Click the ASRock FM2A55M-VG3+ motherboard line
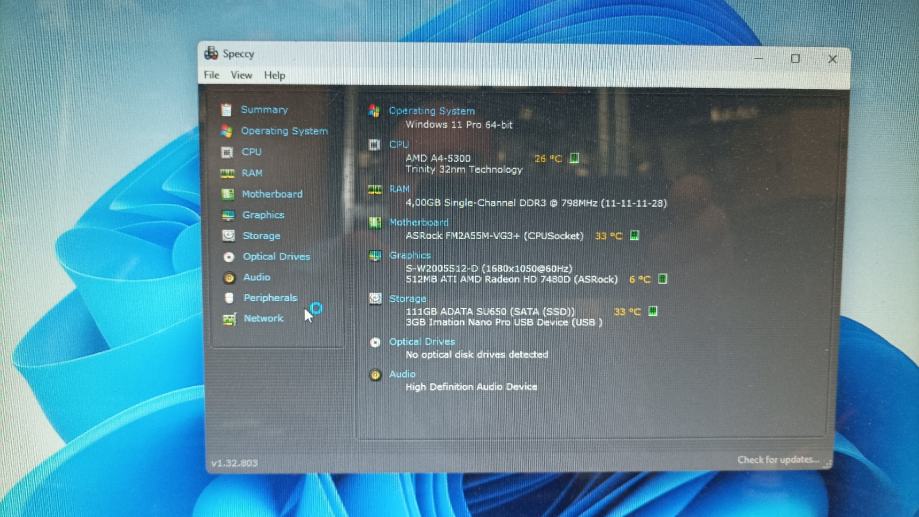The height and width of the screenshot is (517, 919). (x=495, y=236)
